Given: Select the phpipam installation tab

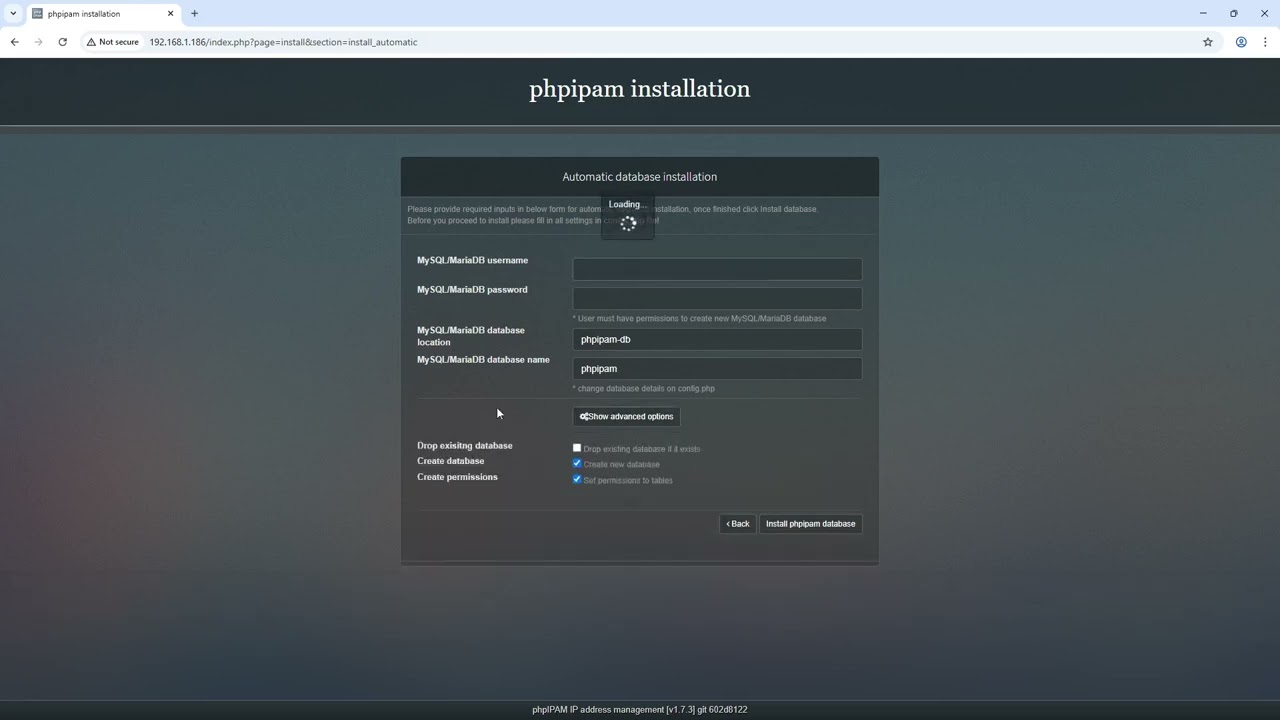Looking at the screenshot, I should (102, 14).
